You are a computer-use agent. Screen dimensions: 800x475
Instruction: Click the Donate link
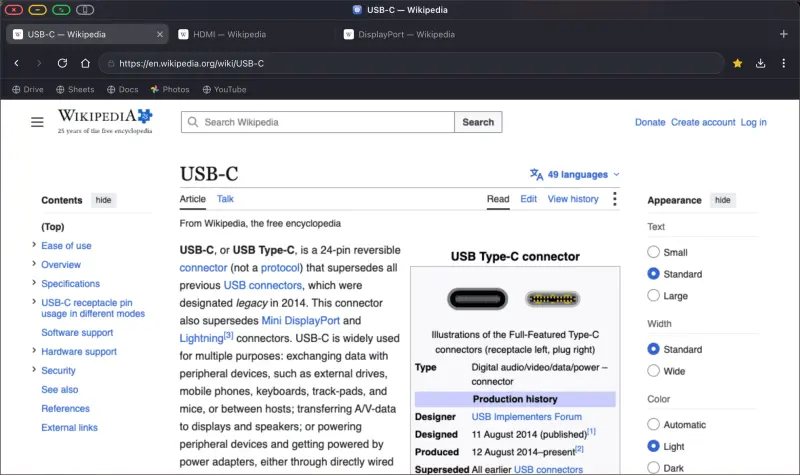(x=650, y=122)
